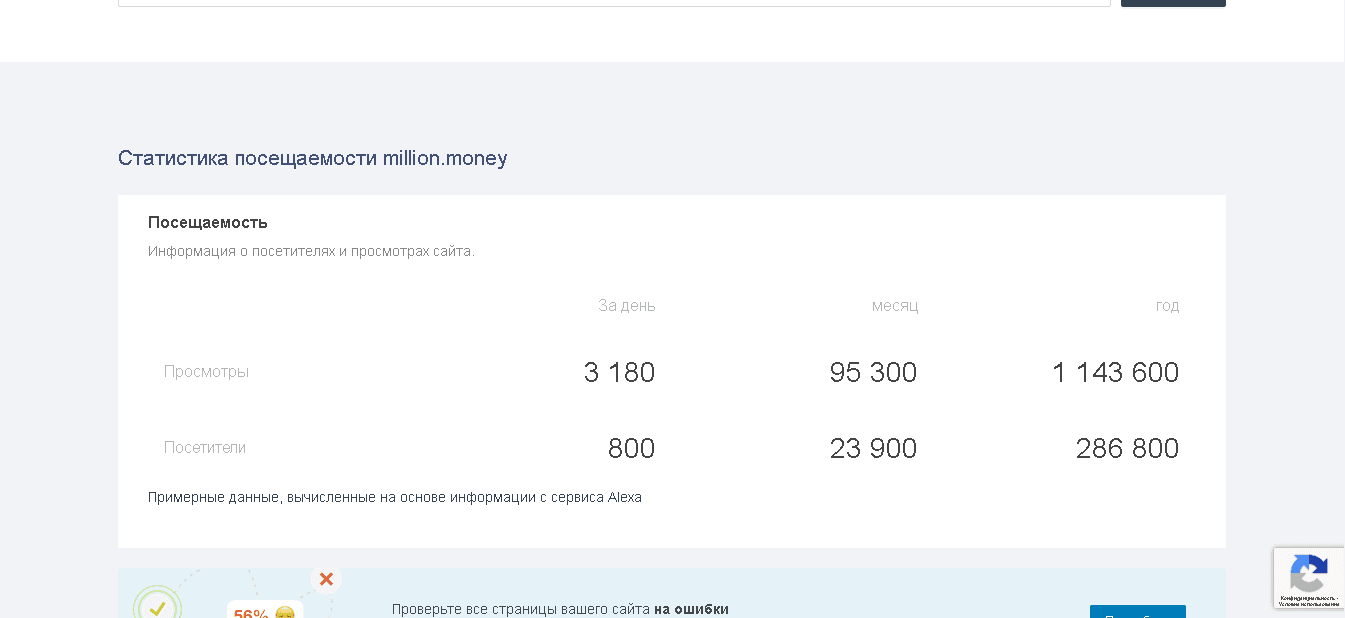Click the blue button in the error-check banner

[1137, 612]
